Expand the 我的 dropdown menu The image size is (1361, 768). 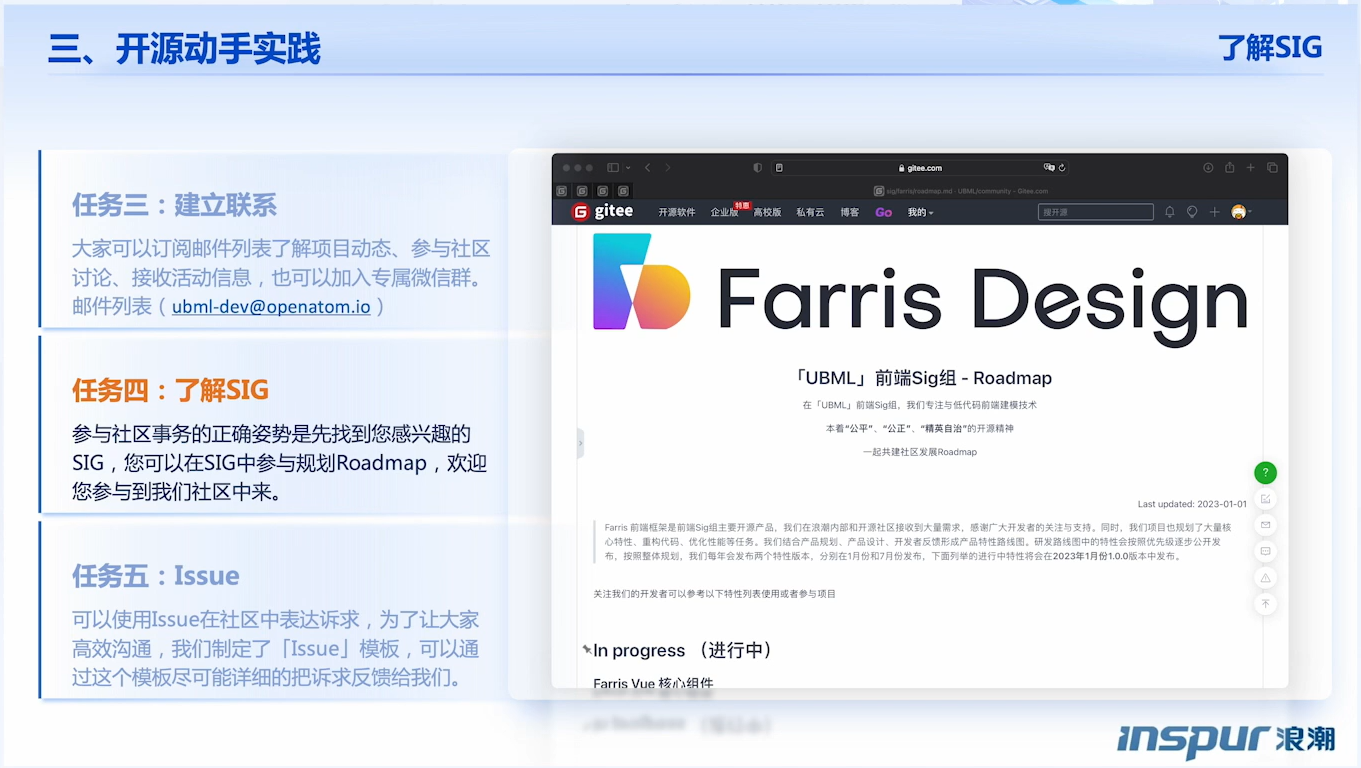pos(920,212)
